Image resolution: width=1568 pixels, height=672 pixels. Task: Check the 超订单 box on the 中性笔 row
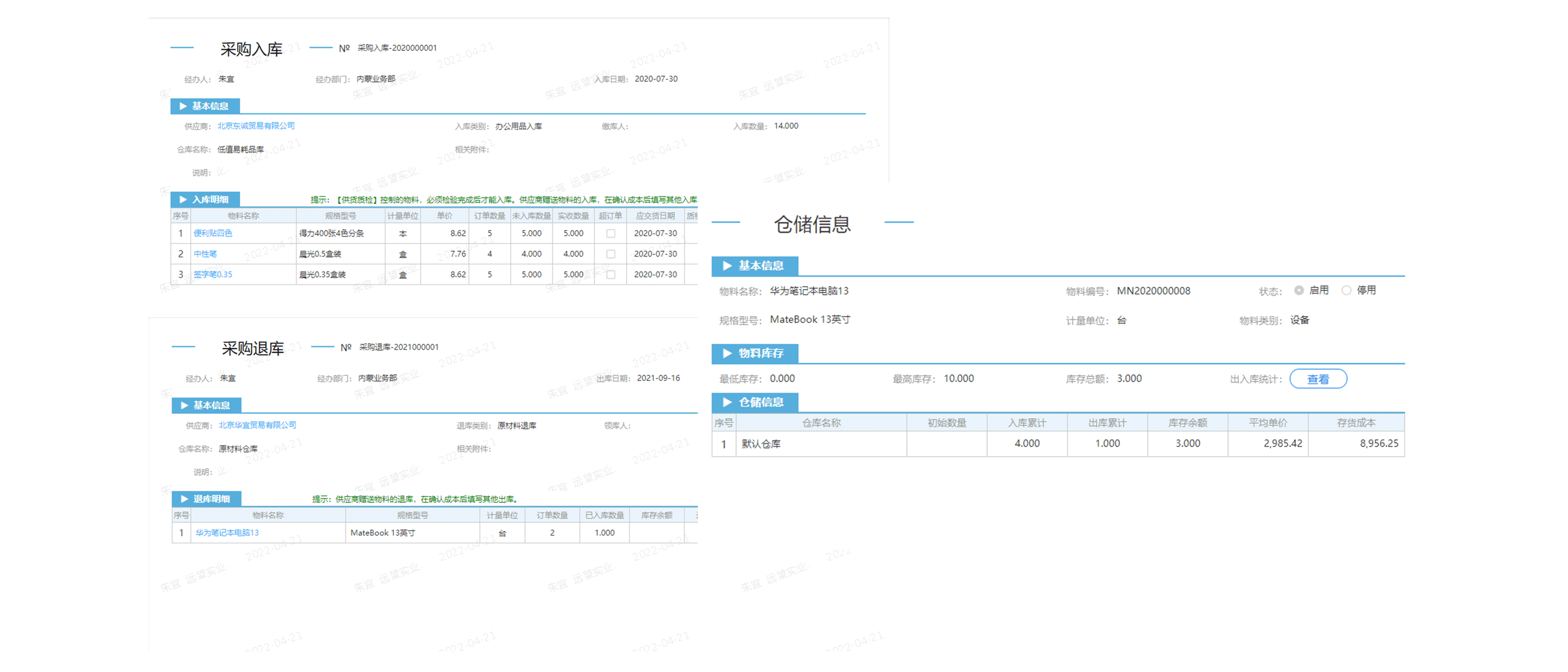[611, 254]
